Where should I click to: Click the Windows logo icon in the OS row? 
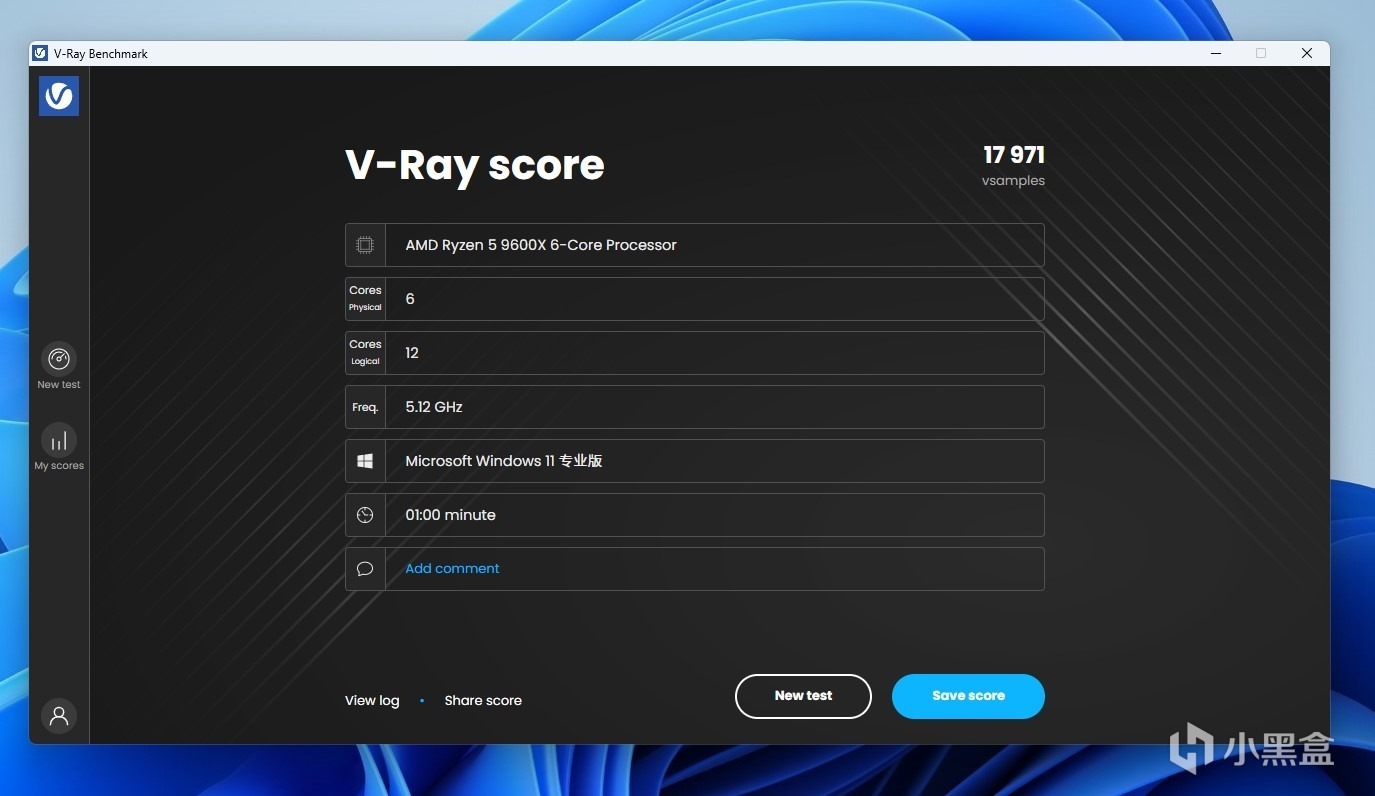[365, 461]
